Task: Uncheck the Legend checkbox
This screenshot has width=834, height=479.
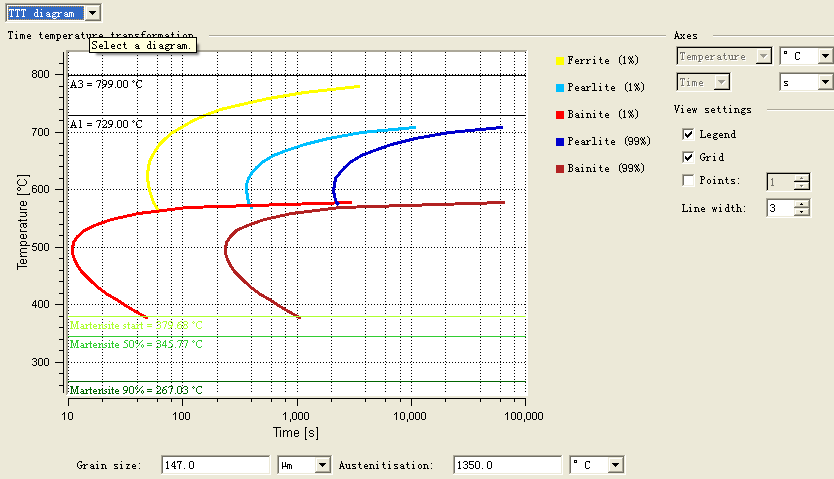Action: pyautogui.click(x=688, y=134)
